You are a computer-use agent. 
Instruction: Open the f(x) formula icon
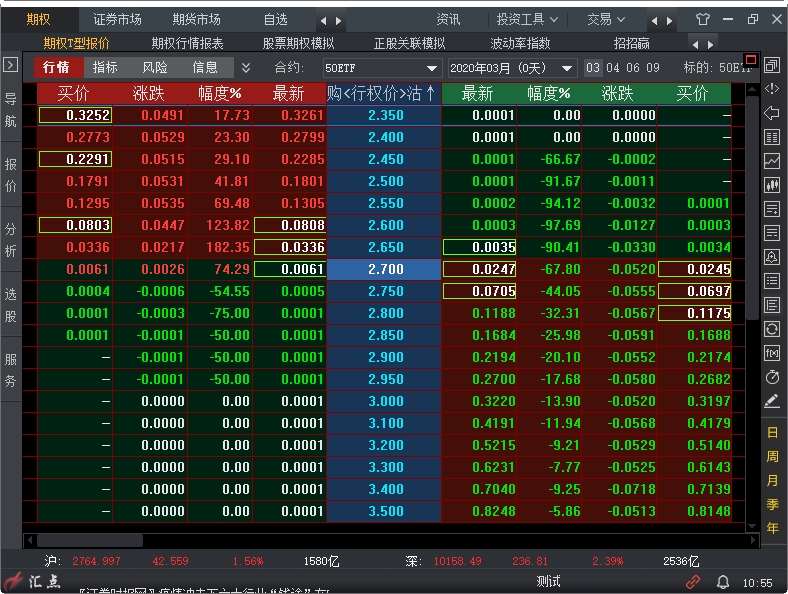click(x=771, y=353)
